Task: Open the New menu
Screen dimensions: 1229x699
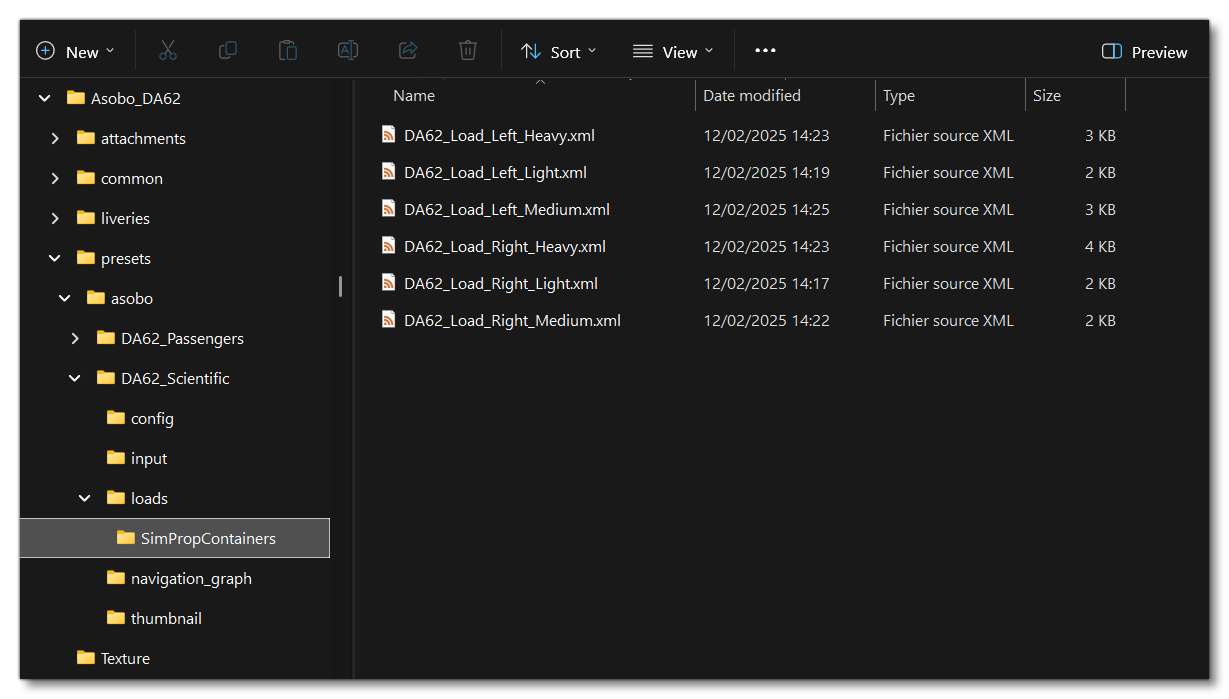Action: click(x=75, y=50)
